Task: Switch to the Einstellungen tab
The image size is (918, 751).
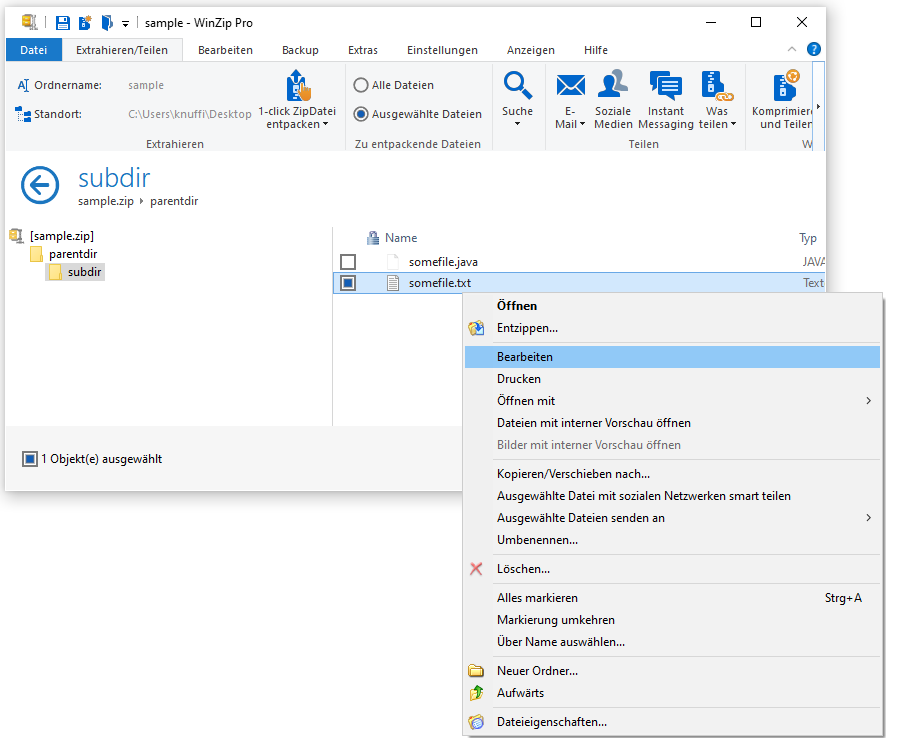Action: click(x=443, y=50)
